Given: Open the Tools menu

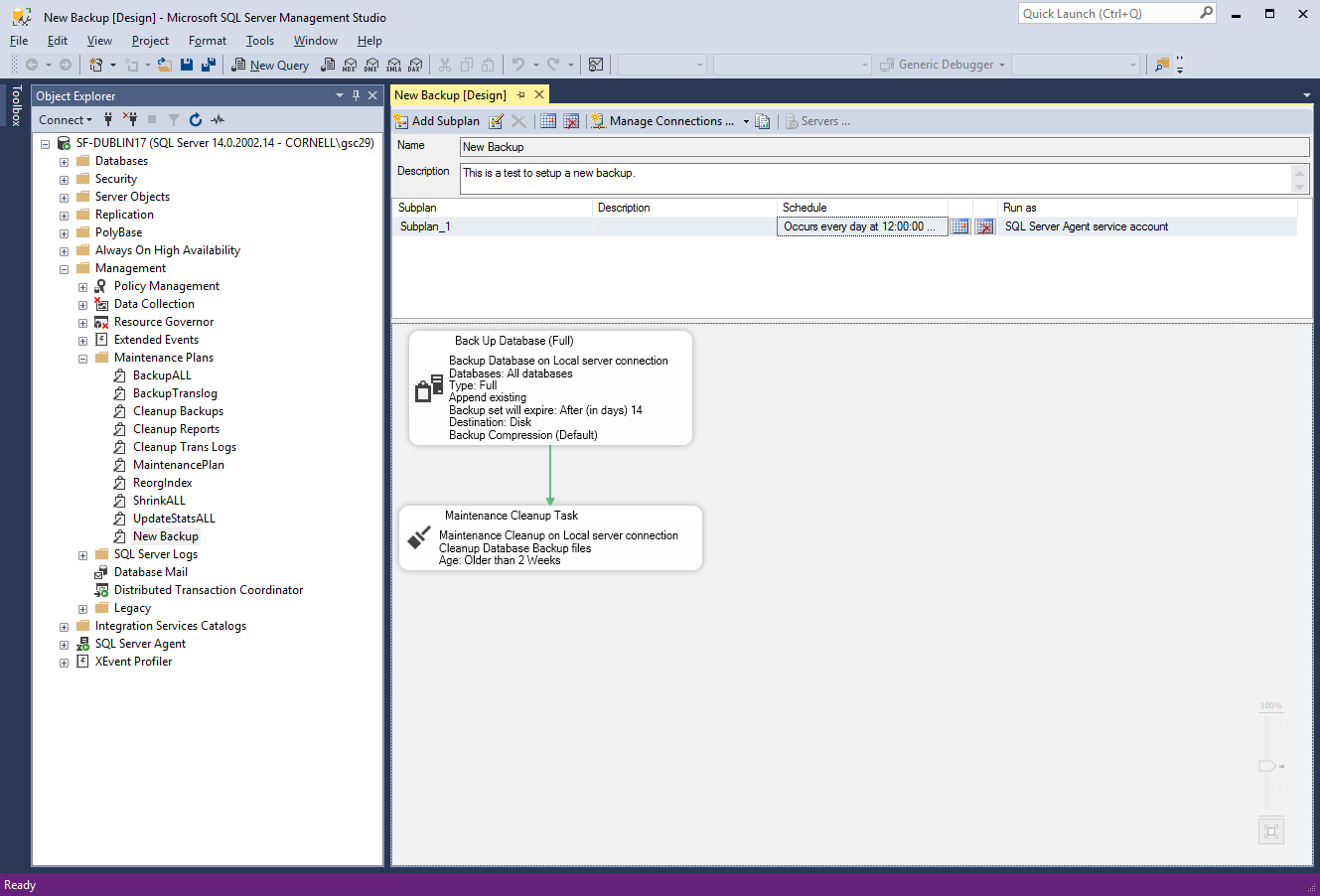Looking at the screenshot, I should tap(260, 41).
